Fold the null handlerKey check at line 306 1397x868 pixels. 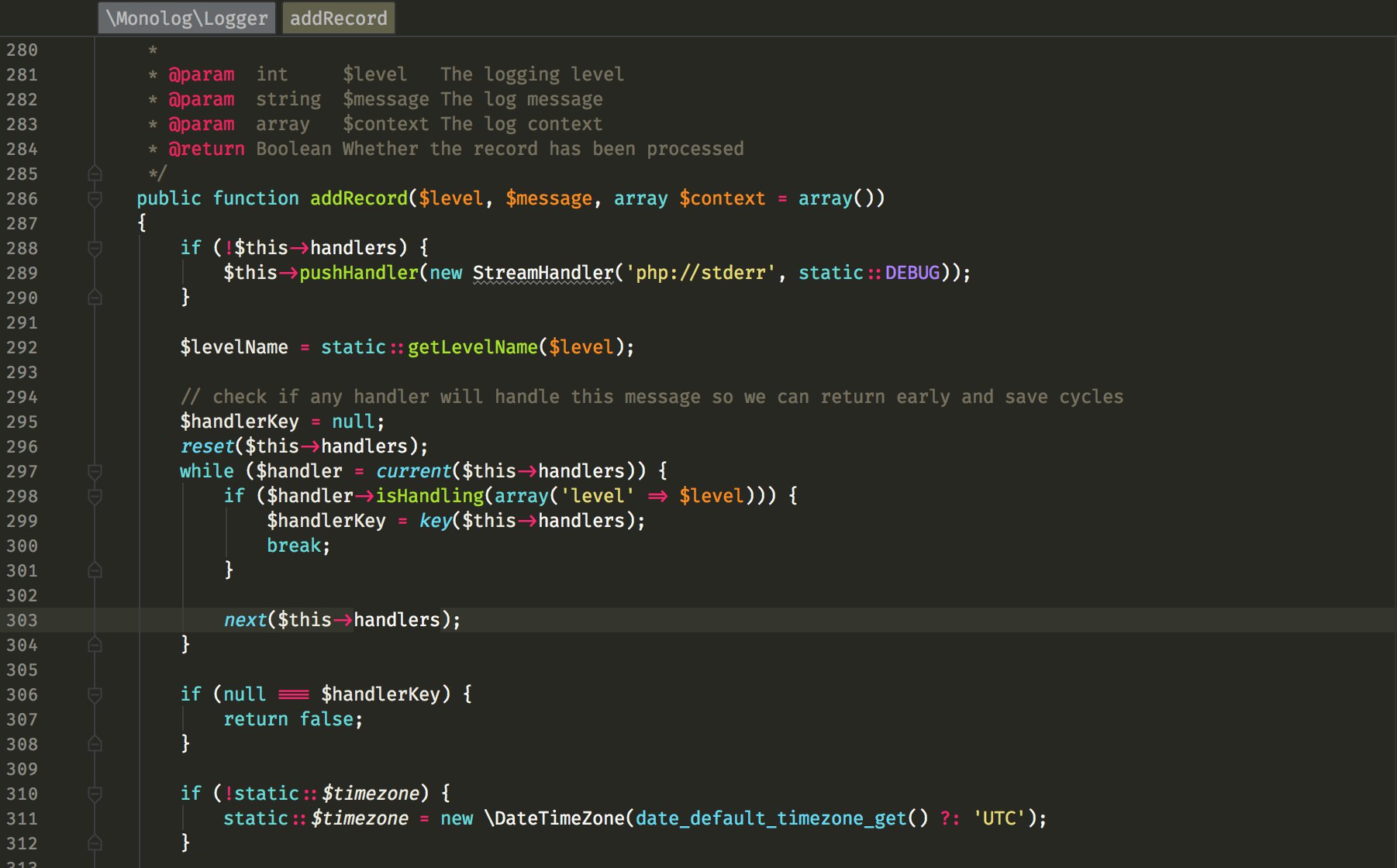[94, 695]
